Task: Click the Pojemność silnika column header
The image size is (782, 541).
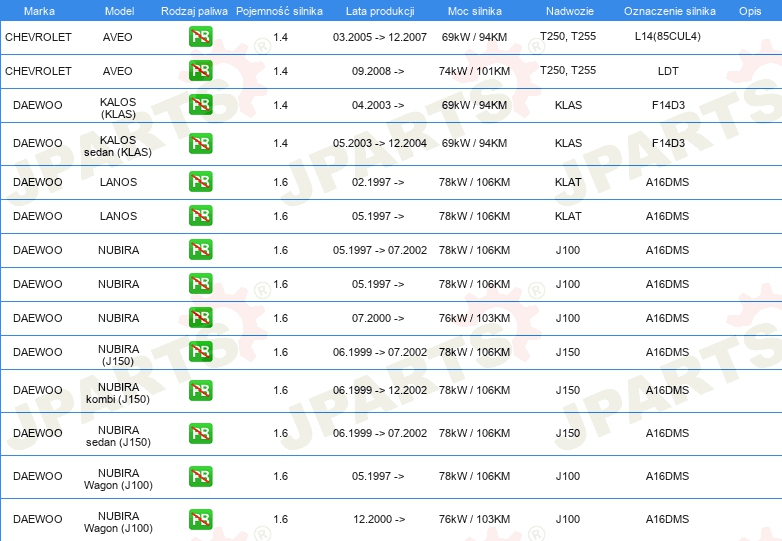Action: (x=279, y=11)
